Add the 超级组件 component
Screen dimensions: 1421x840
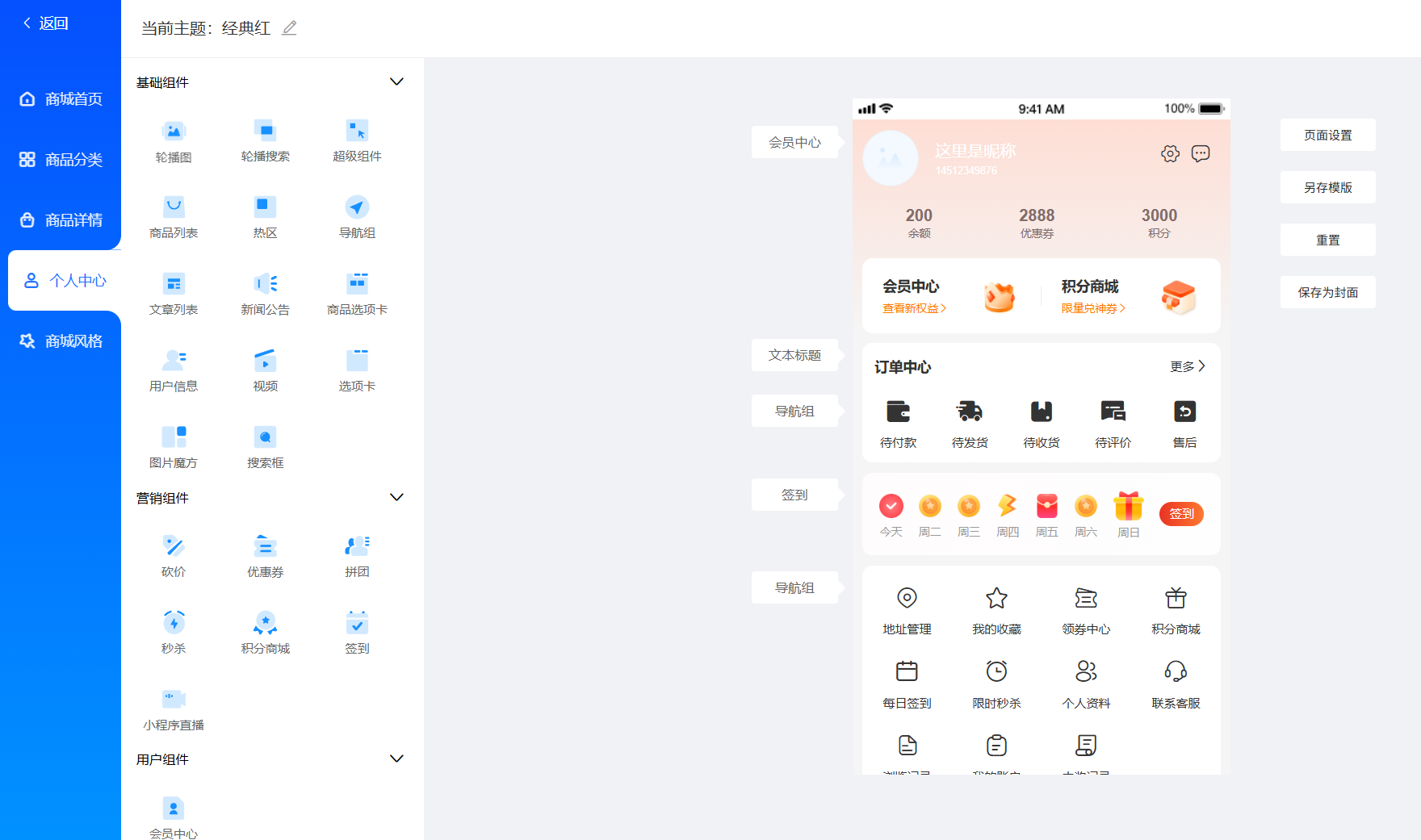point(357,141)
